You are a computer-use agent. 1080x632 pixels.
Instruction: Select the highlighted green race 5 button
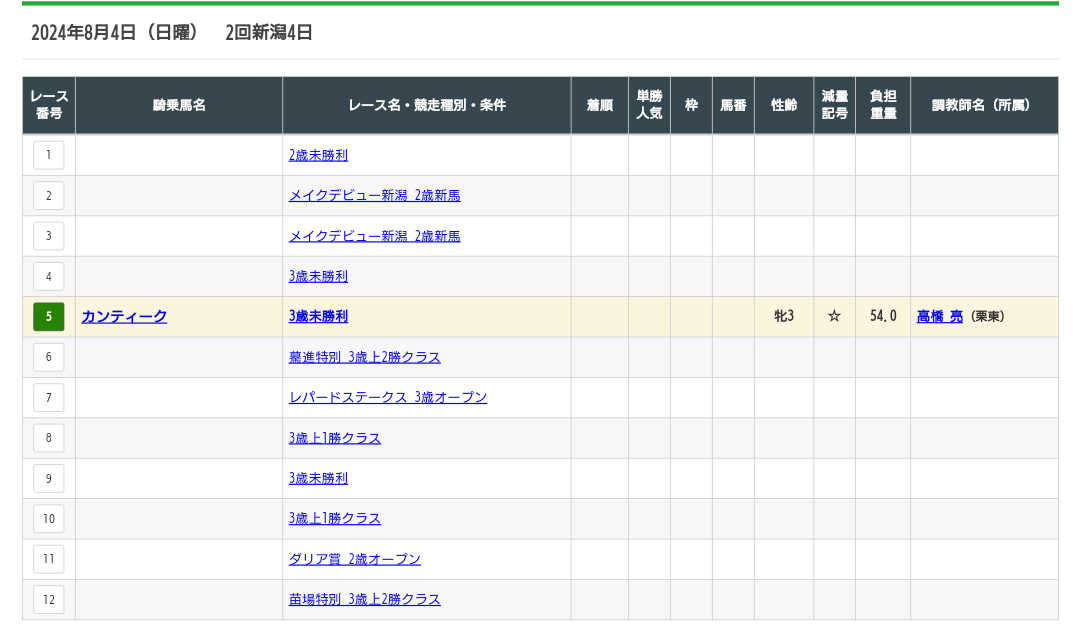tap(48, 317)
